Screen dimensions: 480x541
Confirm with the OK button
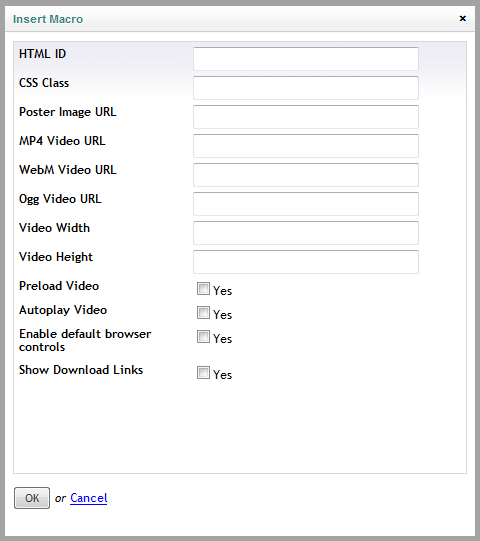click(32, 498)
